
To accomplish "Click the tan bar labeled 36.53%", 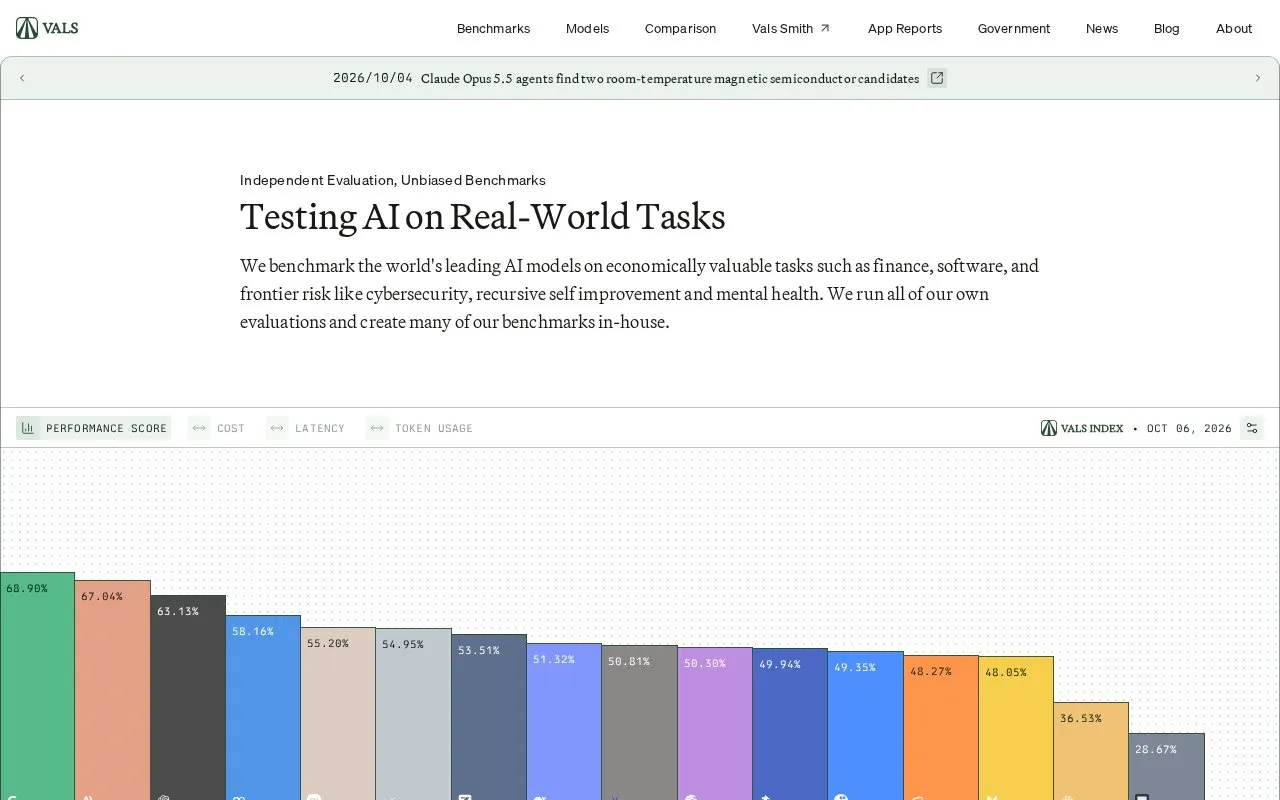I will pyautogui.click(x=1091, y=751).
